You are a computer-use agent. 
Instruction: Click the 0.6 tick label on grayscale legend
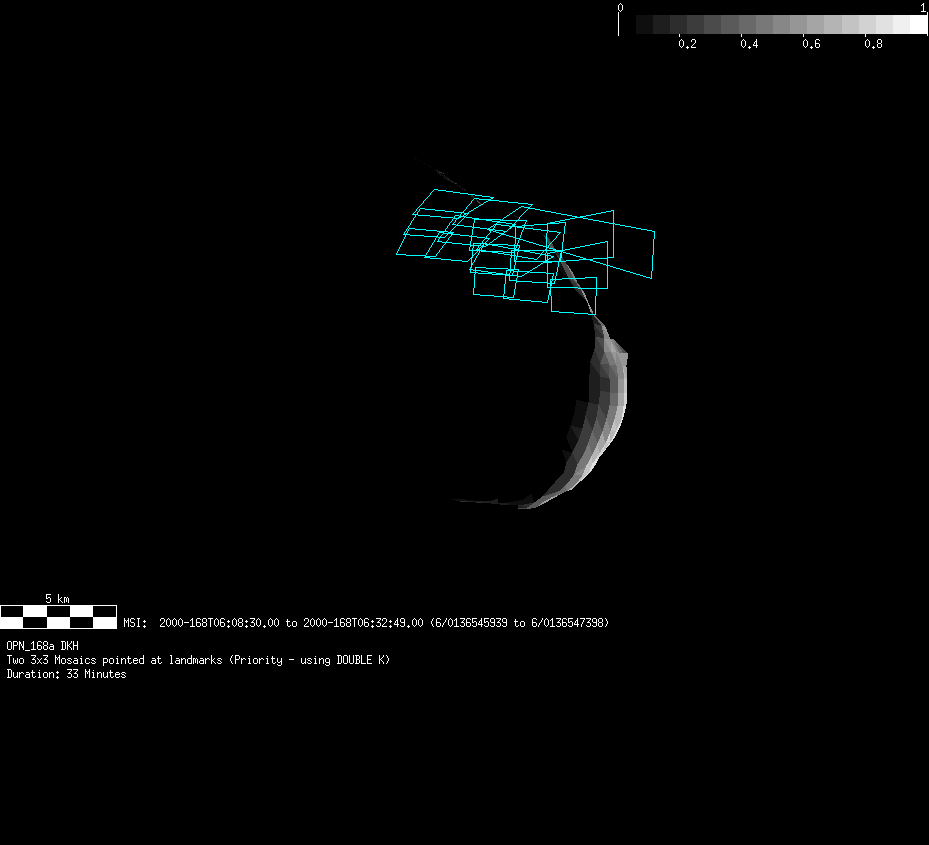(811, 45)
